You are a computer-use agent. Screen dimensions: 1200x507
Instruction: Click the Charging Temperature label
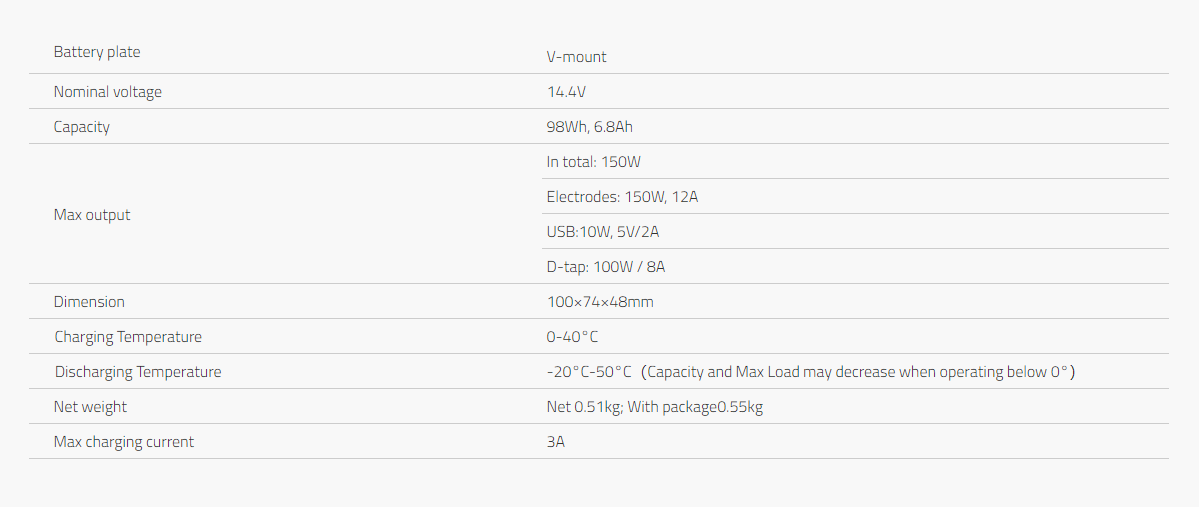click(x=128, y=337)
